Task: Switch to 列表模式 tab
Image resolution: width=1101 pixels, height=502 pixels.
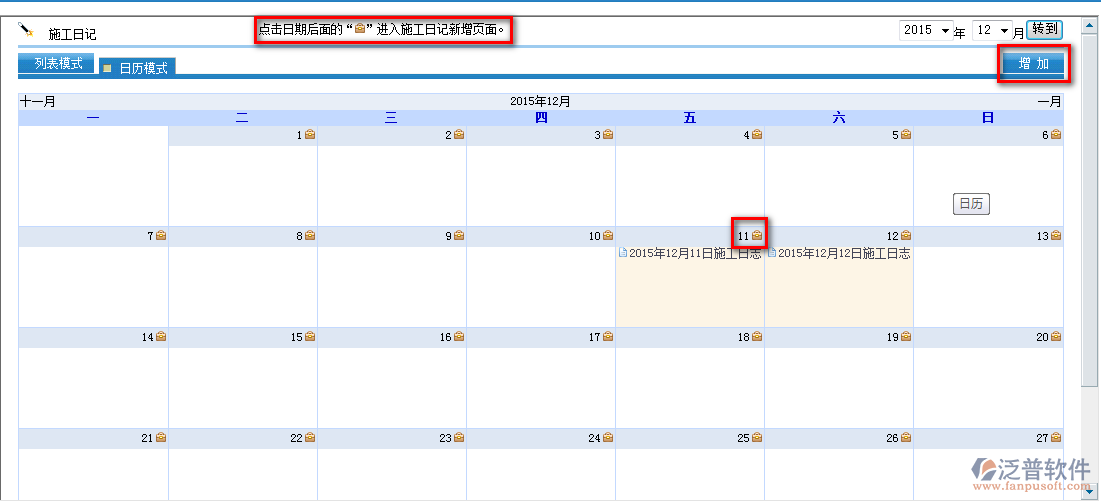Action: 57,64
